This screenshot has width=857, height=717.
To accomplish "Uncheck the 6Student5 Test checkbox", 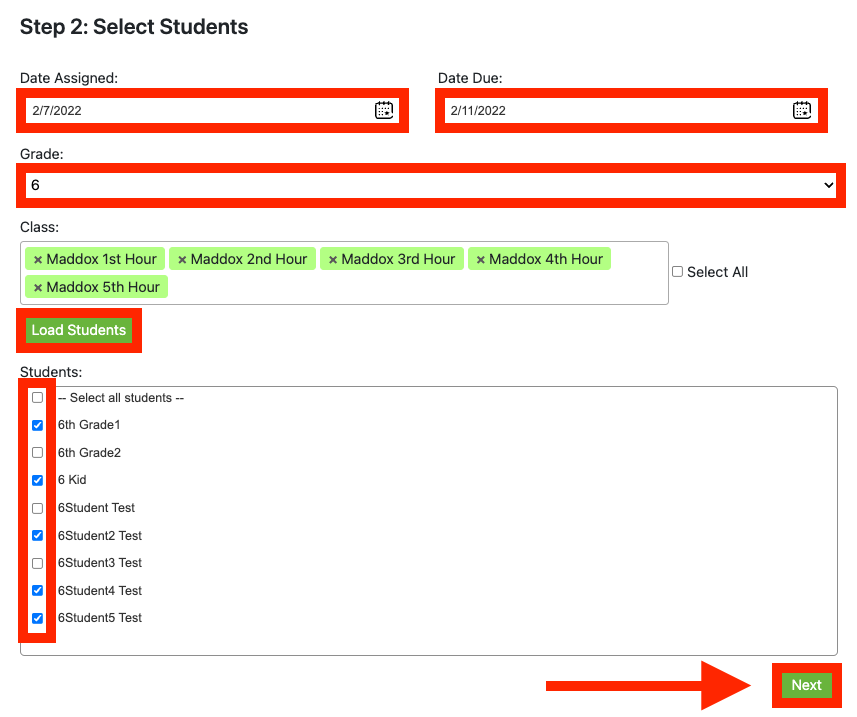I will point(37,618).
